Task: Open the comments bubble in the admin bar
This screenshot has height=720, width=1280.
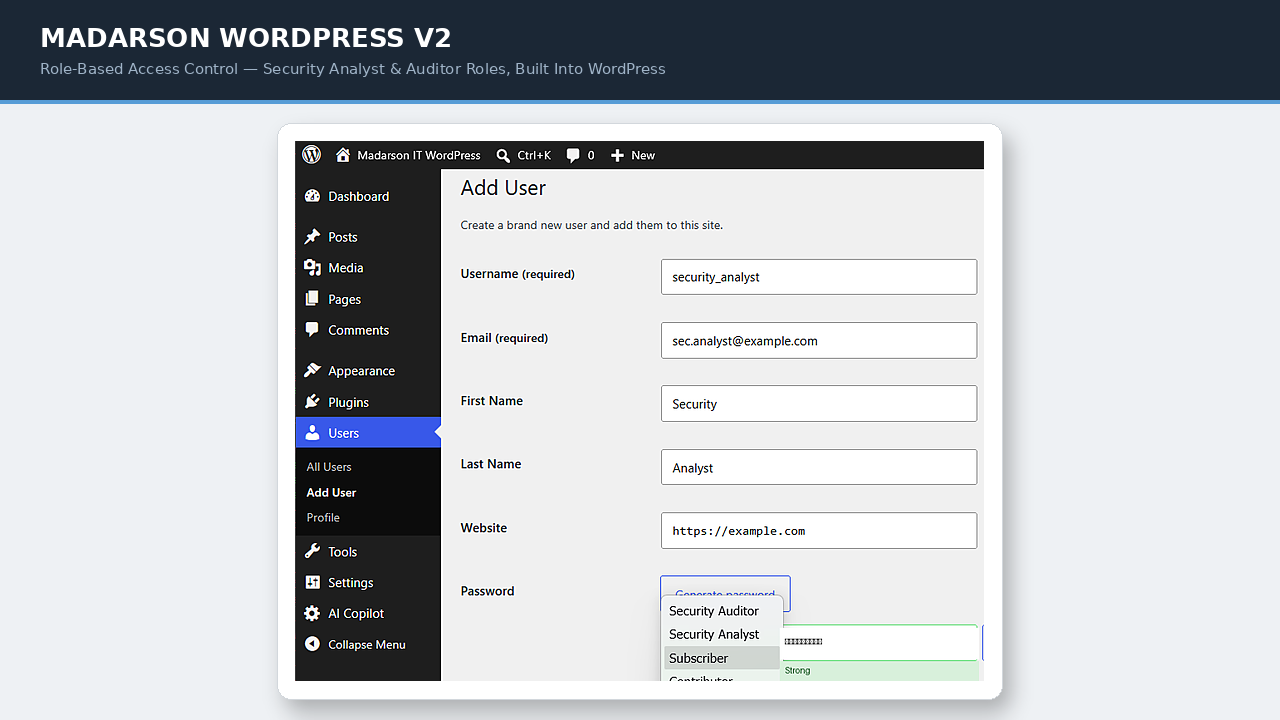Action: coord(573,155)
